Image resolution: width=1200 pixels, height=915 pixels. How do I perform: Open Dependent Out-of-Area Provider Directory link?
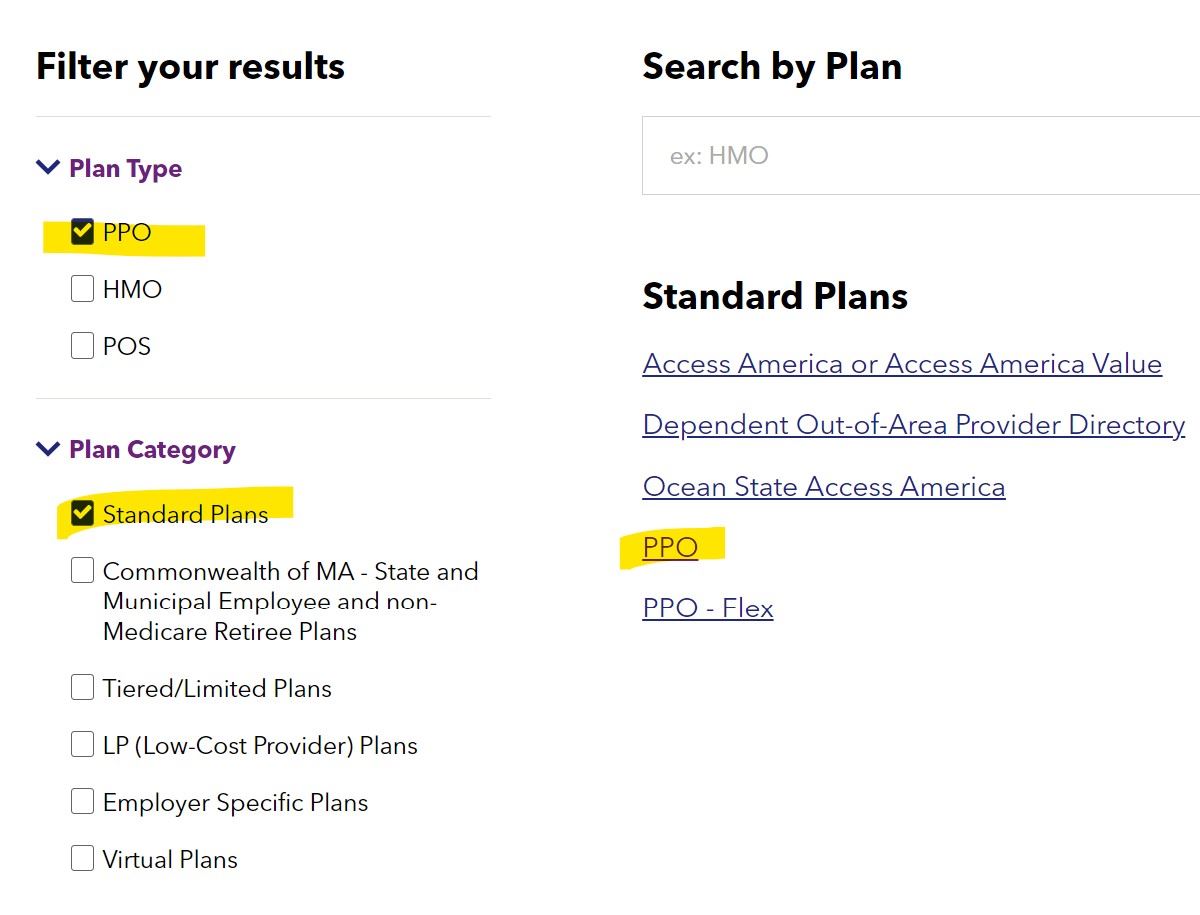tap(913, 425)
